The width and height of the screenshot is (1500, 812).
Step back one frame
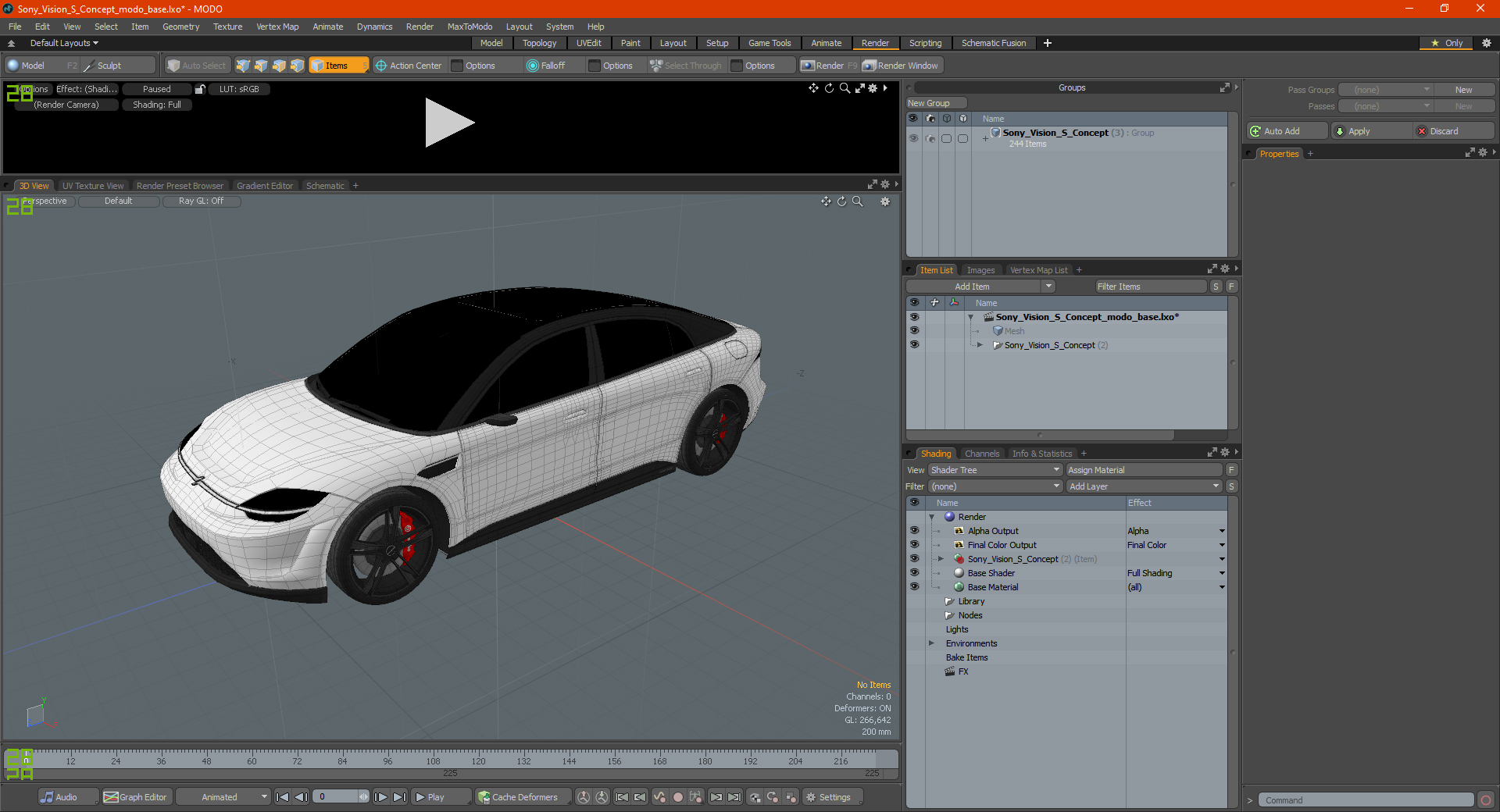click(x=301, y=797)
